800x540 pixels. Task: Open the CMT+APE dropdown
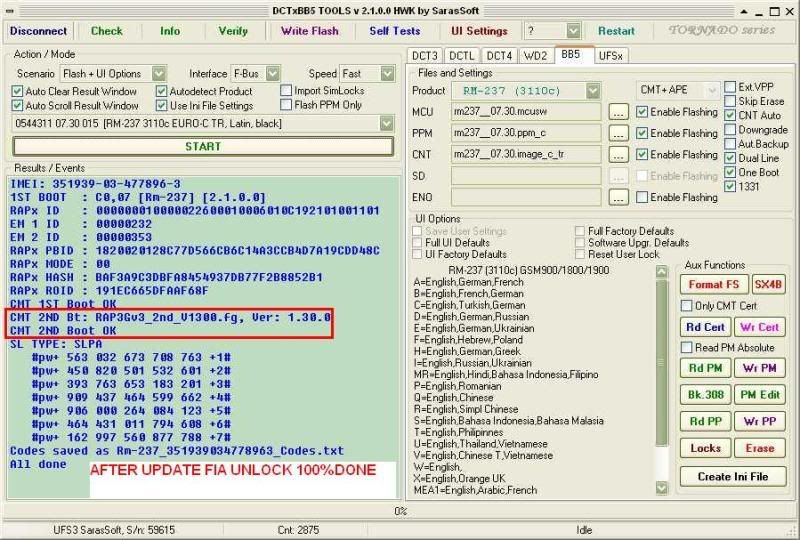(x=712, y=90)
